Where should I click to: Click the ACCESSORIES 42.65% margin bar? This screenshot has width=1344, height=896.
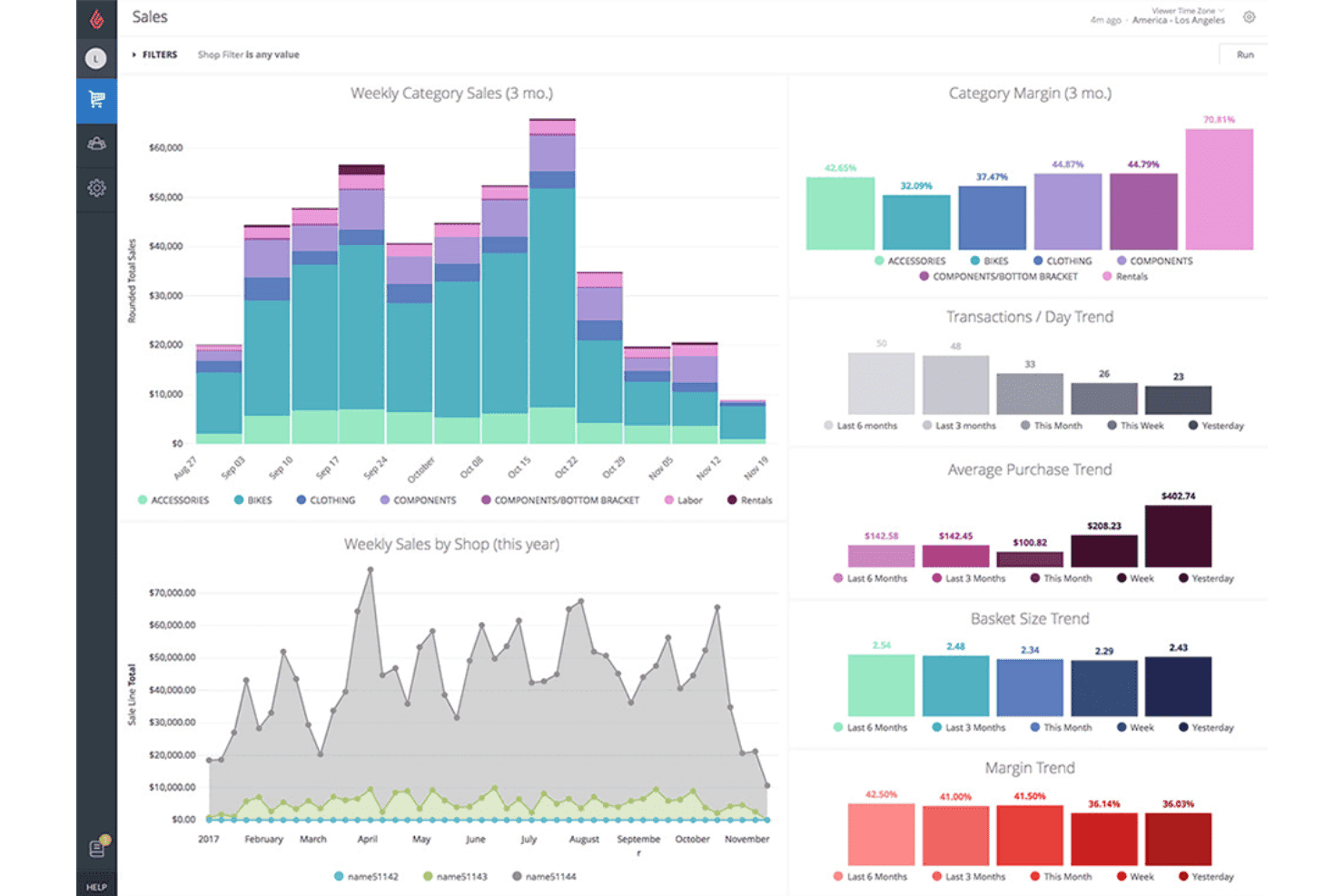840,213
